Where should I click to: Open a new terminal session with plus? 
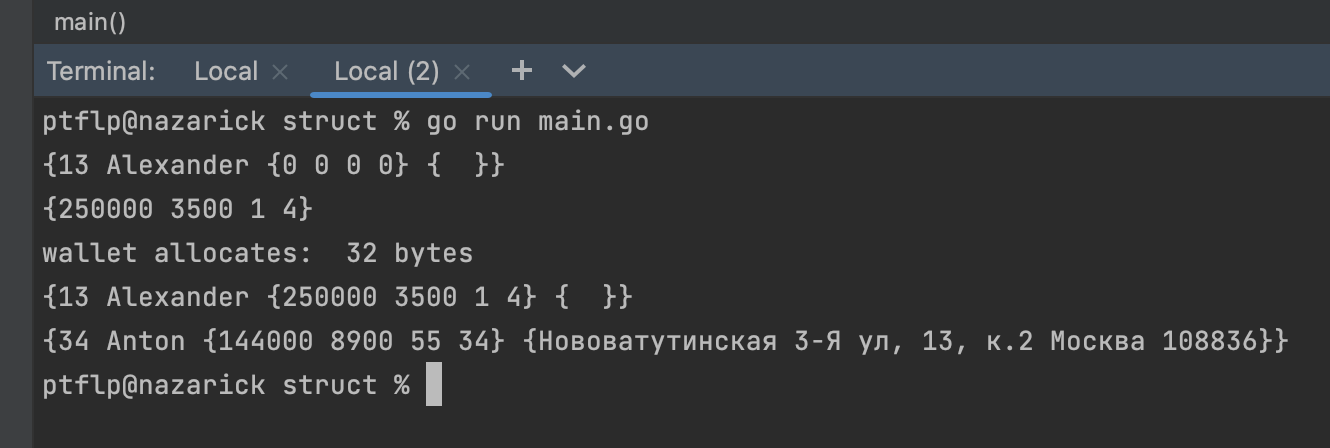pyautogui.click(x=522, y=71)
